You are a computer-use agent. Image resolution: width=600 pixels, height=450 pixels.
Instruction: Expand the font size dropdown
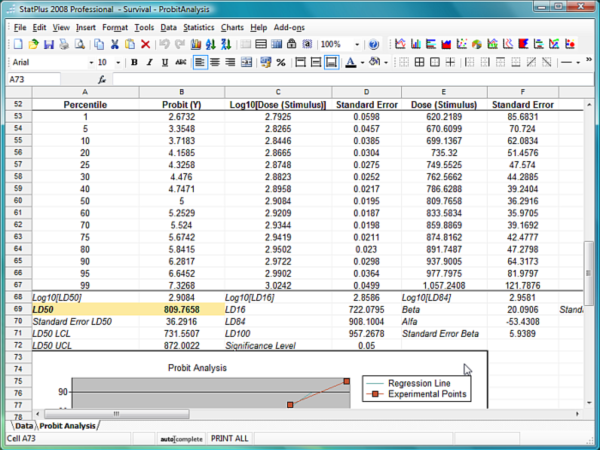click(x=117, y=62)
